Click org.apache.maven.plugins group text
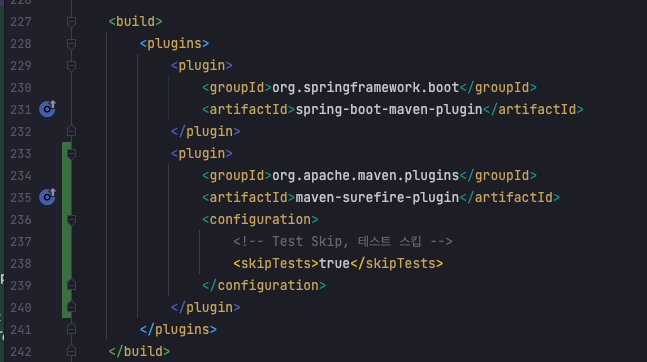The image size is (647, 362). [366, 175]
